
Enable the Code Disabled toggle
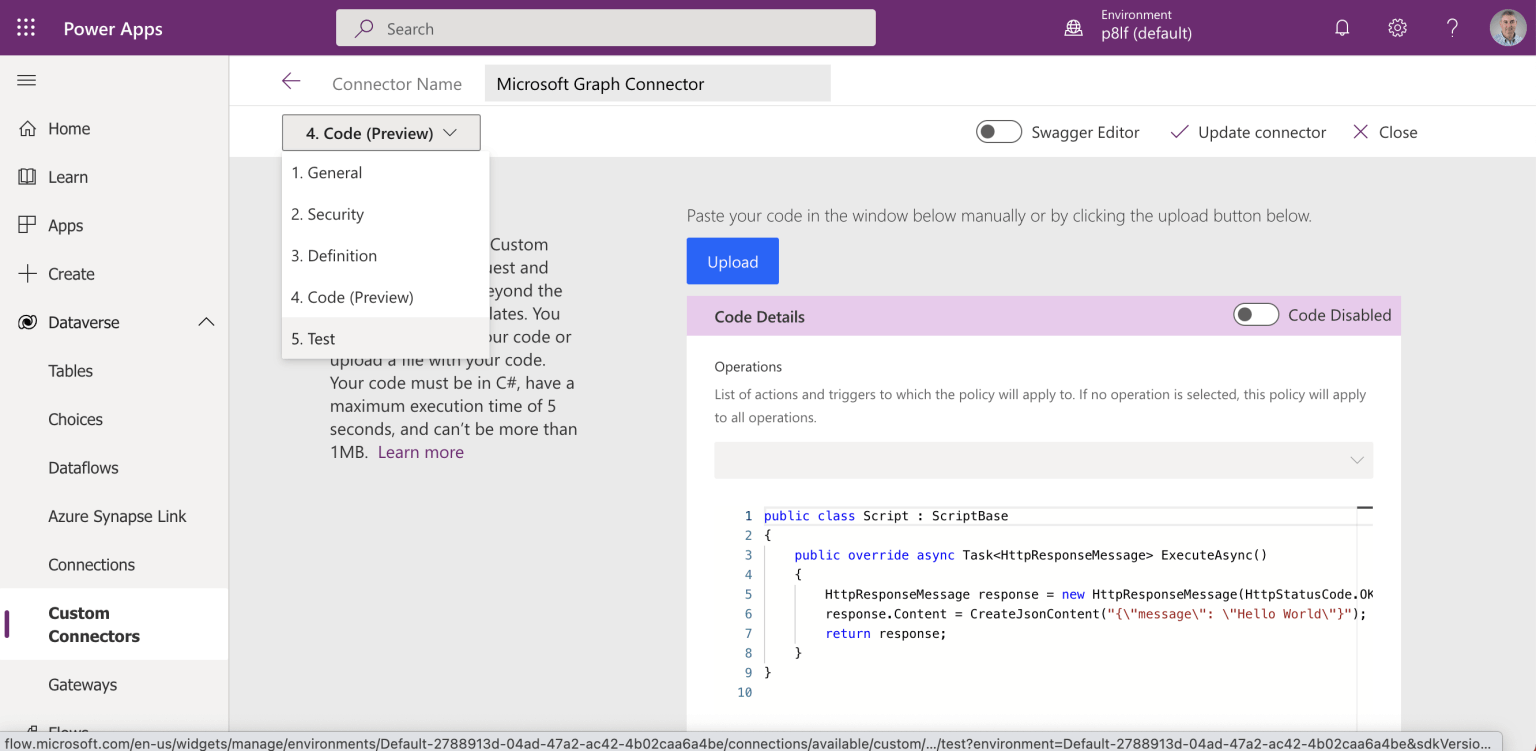[1256, 315]
